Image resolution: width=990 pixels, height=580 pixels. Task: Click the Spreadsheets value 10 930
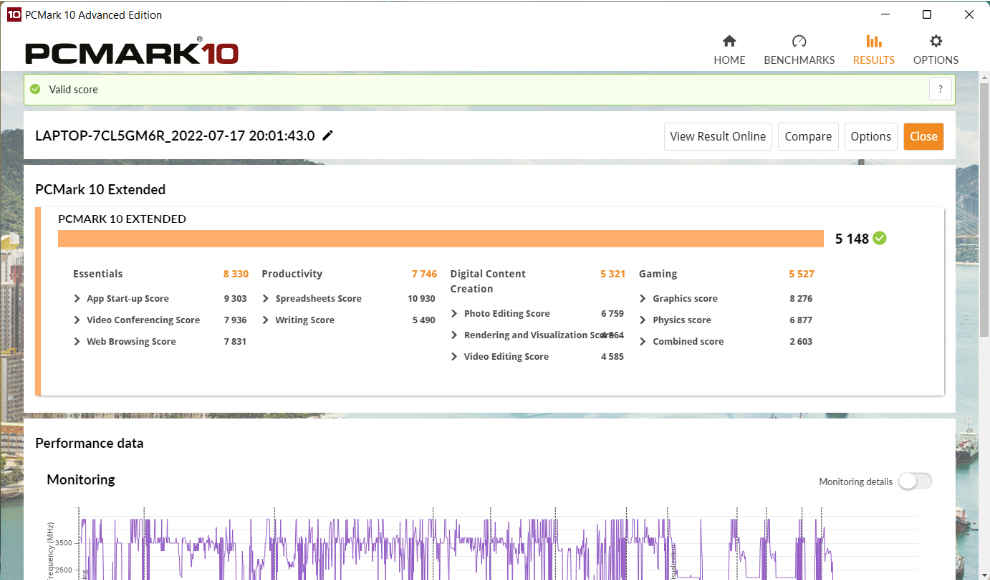click(421, 299)
